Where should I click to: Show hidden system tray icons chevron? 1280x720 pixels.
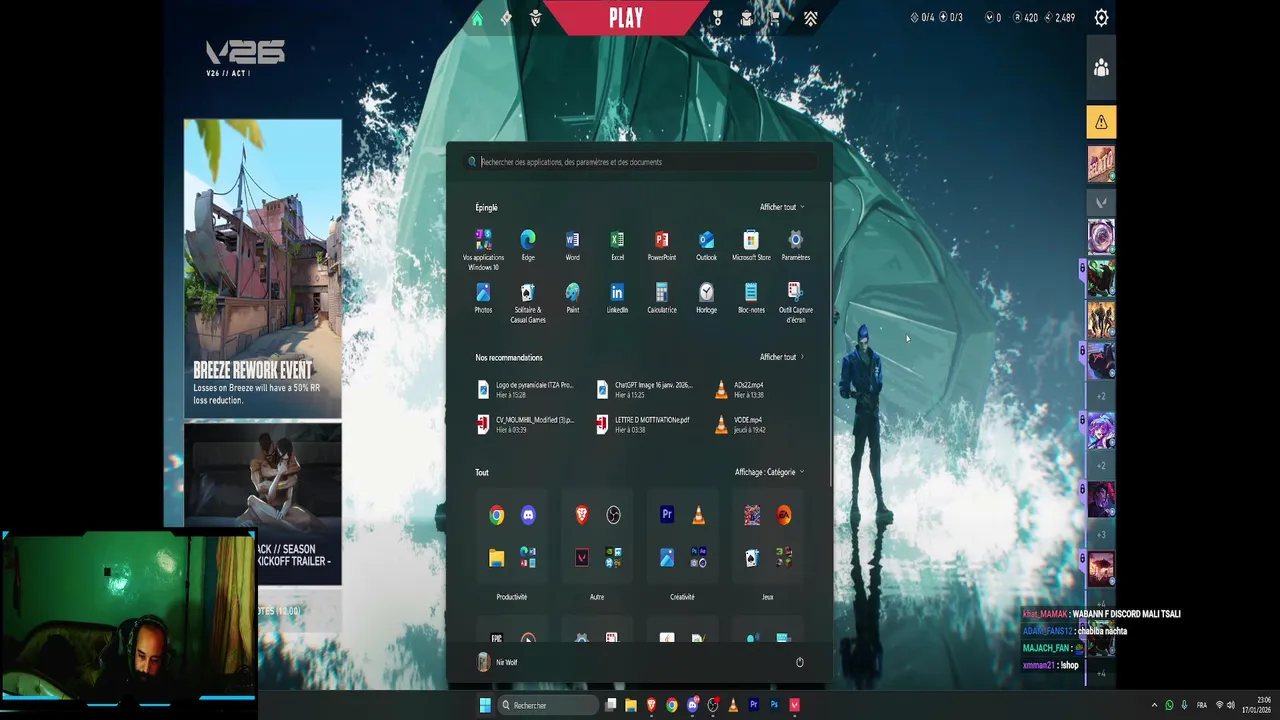[x=1154, y=705]
